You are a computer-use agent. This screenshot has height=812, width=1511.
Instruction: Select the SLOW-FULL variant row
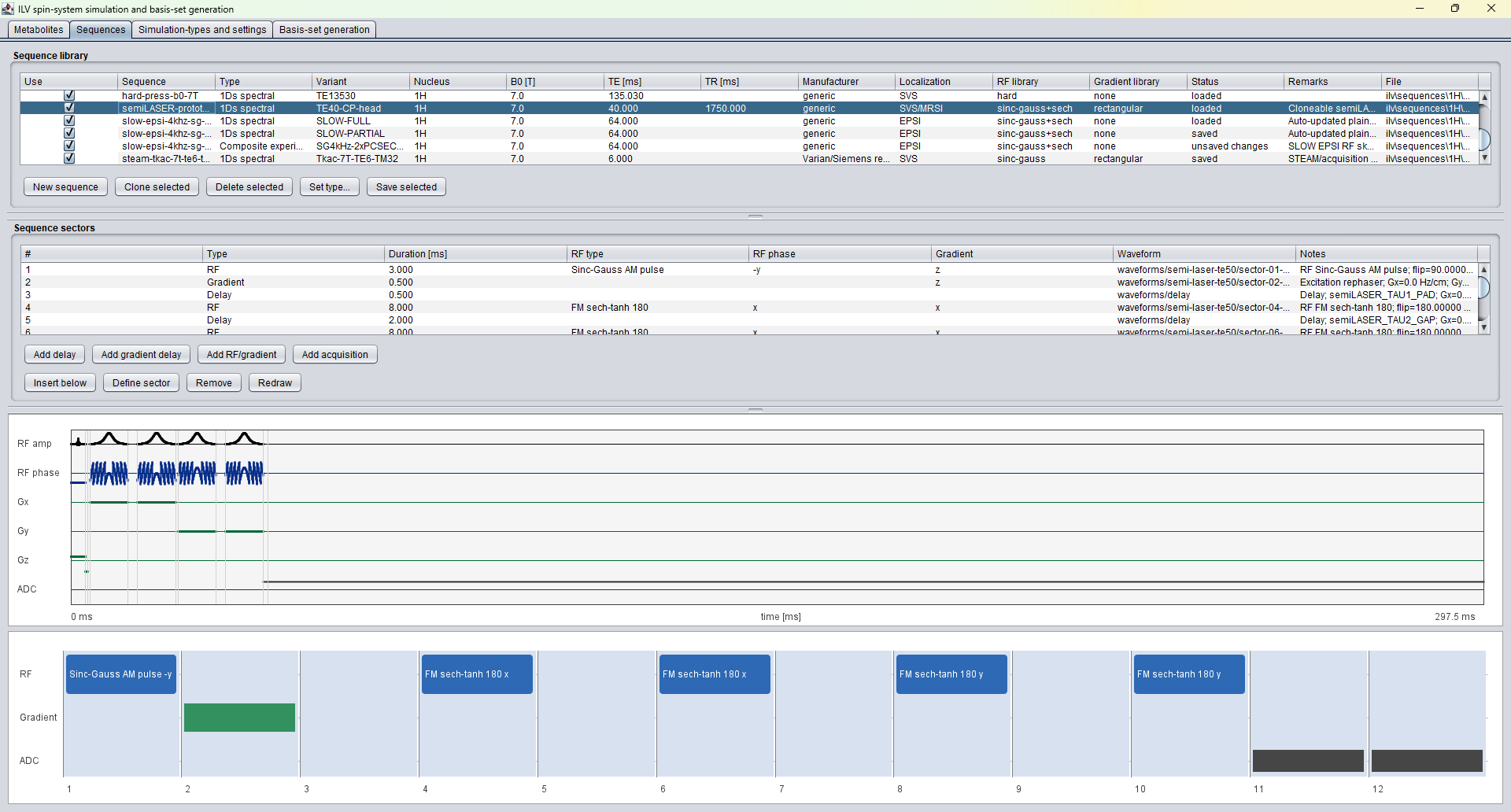point(749,120)
